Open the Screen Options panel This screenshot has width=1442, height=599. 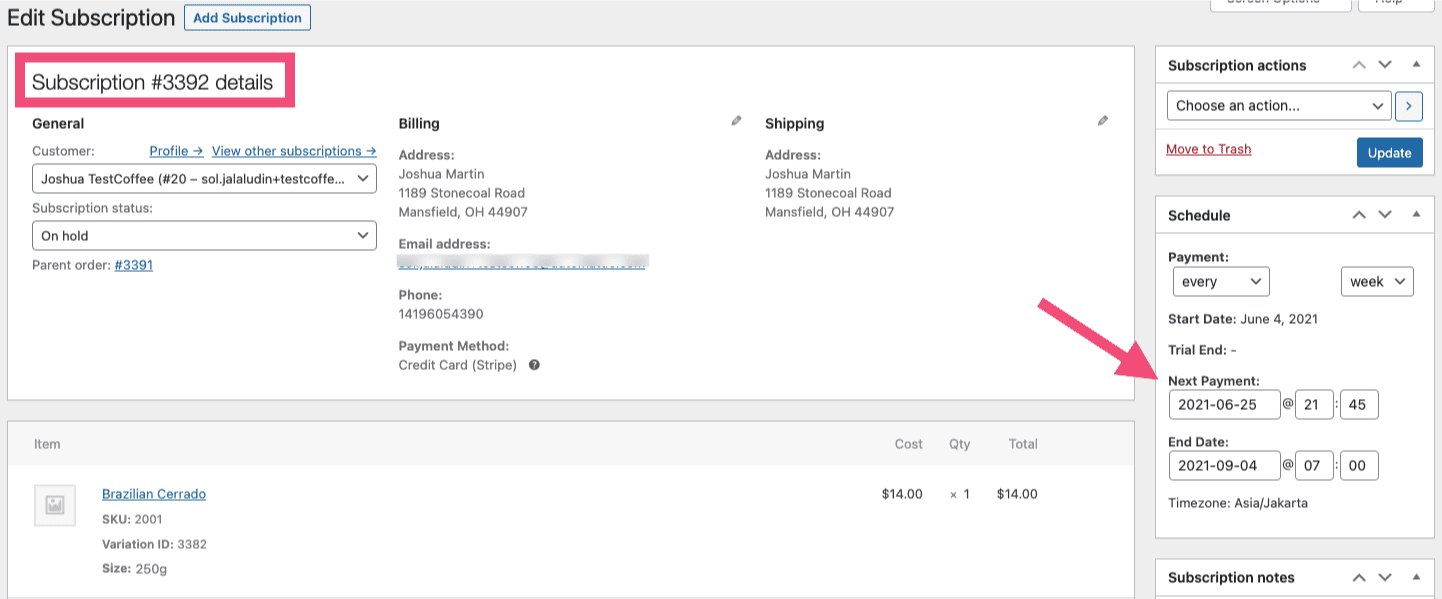(x=1281, y=4)
